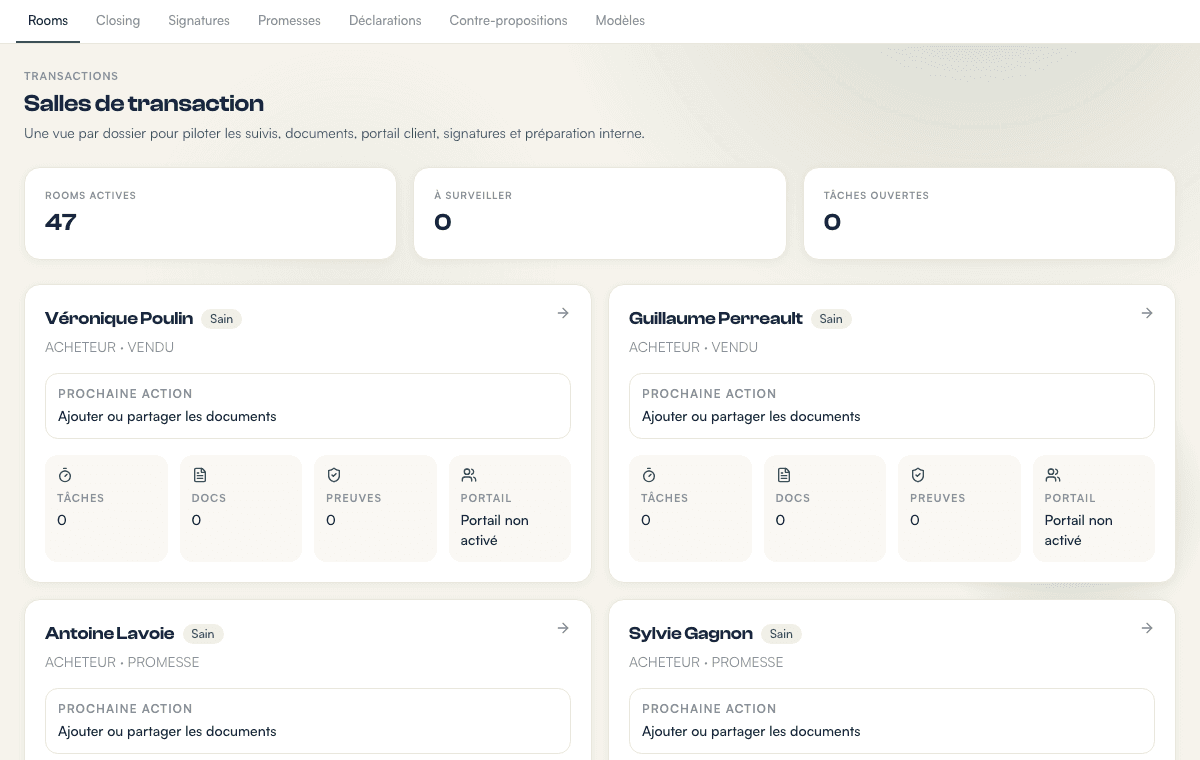This screenshot has width=1200, height=760.
Task: Open Sylvie Gagnon room arrow
Action: tap(1147, 628)
